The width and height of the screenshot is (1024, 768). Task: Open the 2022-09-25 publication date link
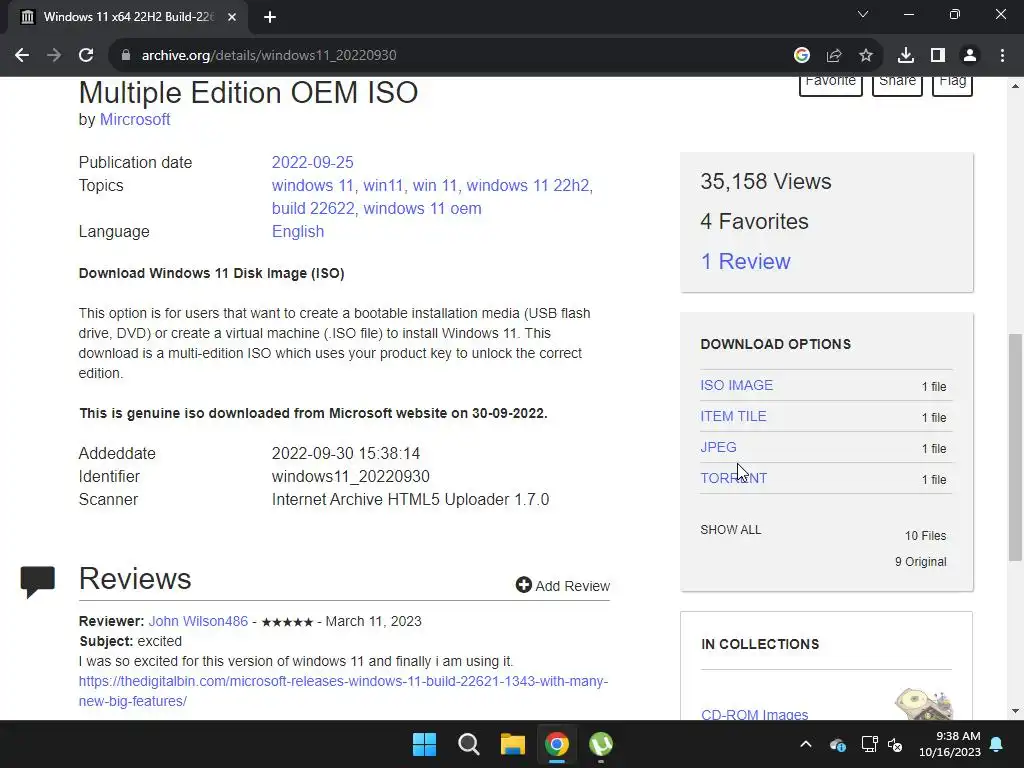[312, 162]
